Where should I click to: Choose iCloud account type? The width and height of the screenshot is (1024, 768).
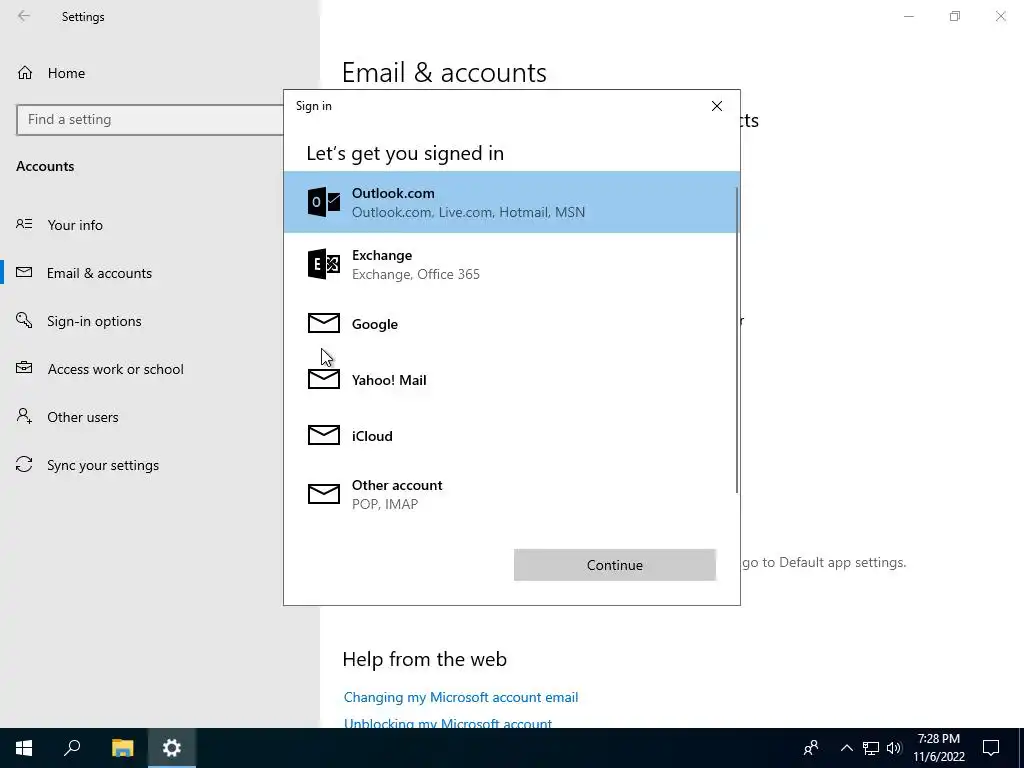(x=510, y=435)
